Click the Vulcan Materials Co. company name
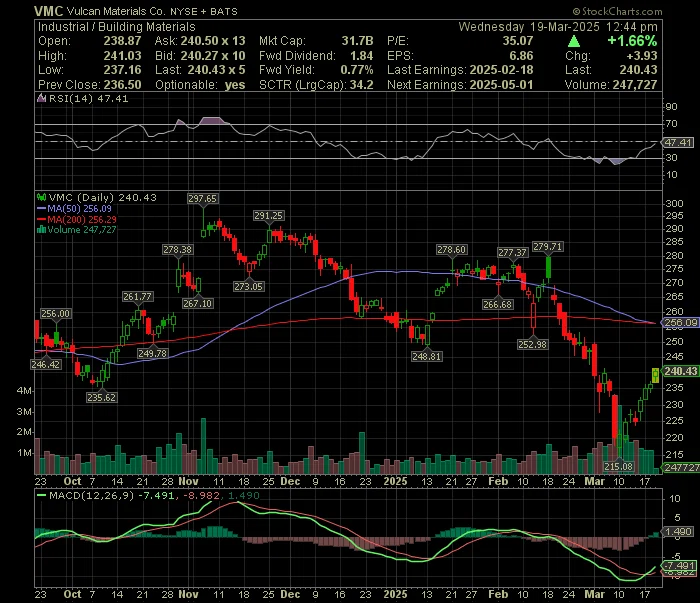 116,12
